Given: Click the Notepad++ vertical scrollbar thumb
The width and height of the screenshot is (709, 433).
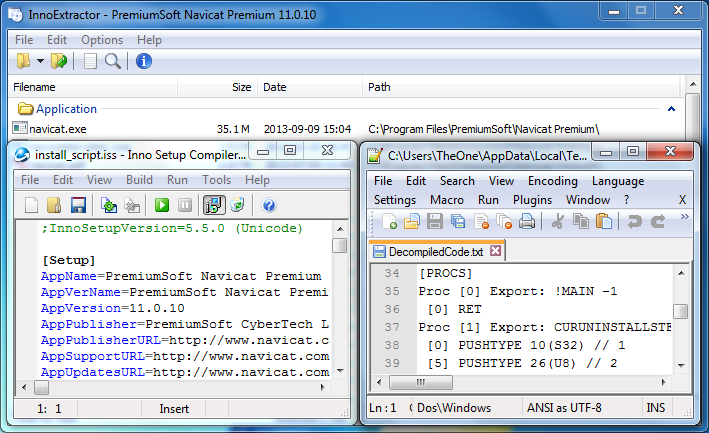Looking at the screenshot, I should (x=680, y=312).
